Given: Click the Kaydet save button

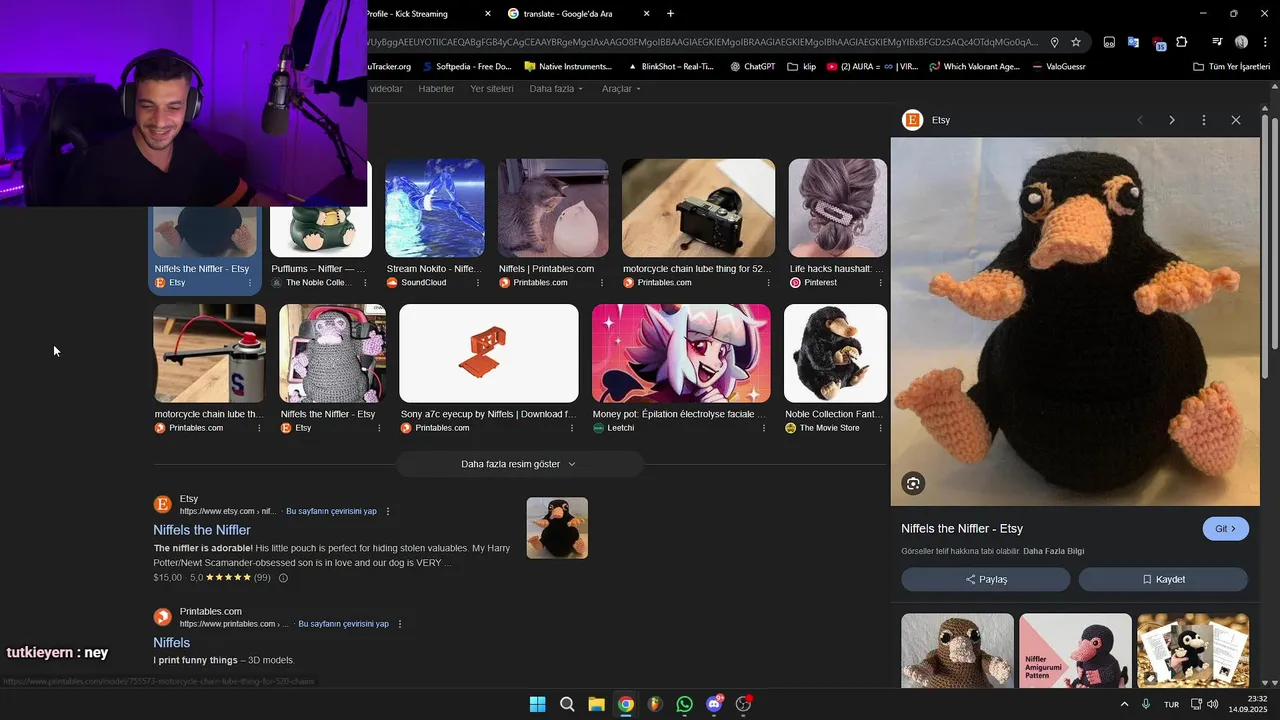Looking at the screenshot, I should (1163, 579).
